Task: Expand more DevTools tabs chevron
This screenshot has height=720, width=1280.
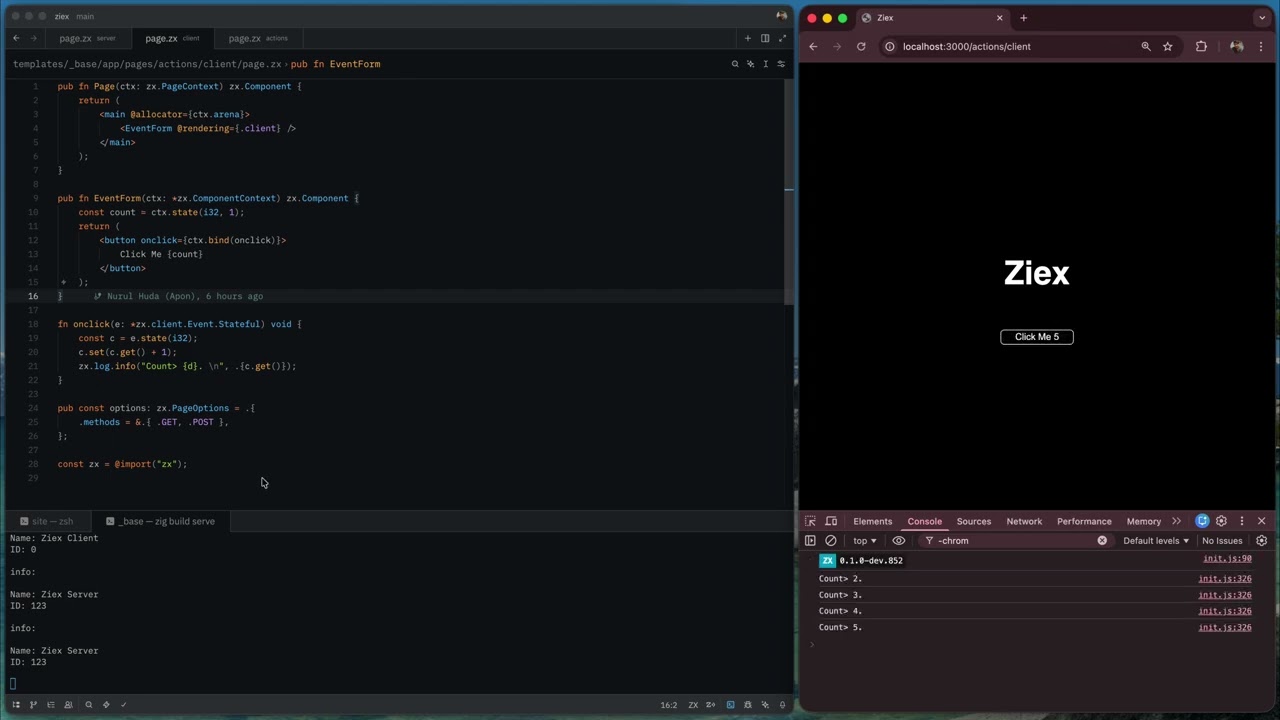Action: click(1176, 521)
